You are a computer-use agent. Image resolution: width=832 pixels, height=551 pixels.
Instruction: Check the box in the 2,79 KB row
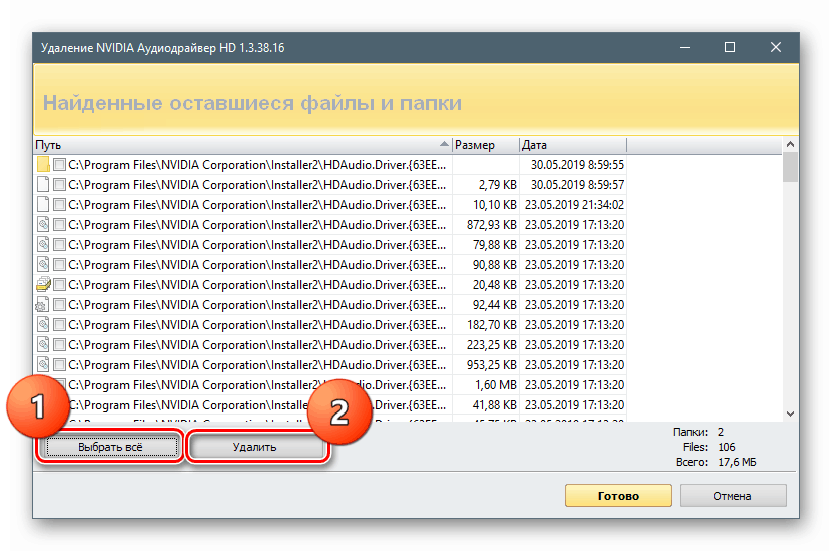pyautogui.click(x=59, y=185)
